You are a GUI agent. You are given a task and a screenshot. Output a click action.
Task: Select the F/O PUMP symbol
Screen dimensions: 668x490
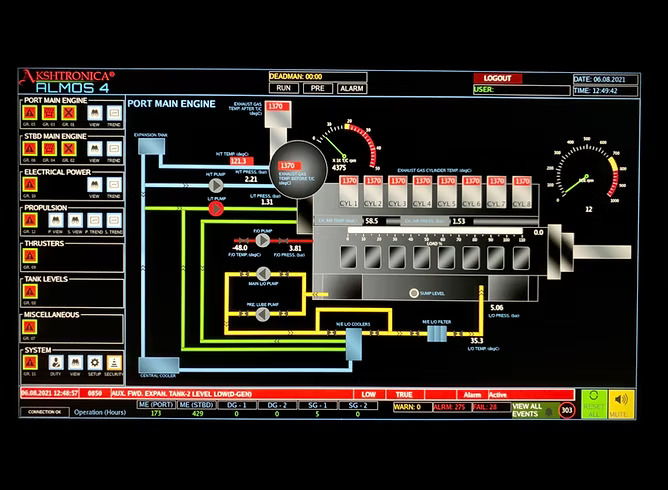263,241
